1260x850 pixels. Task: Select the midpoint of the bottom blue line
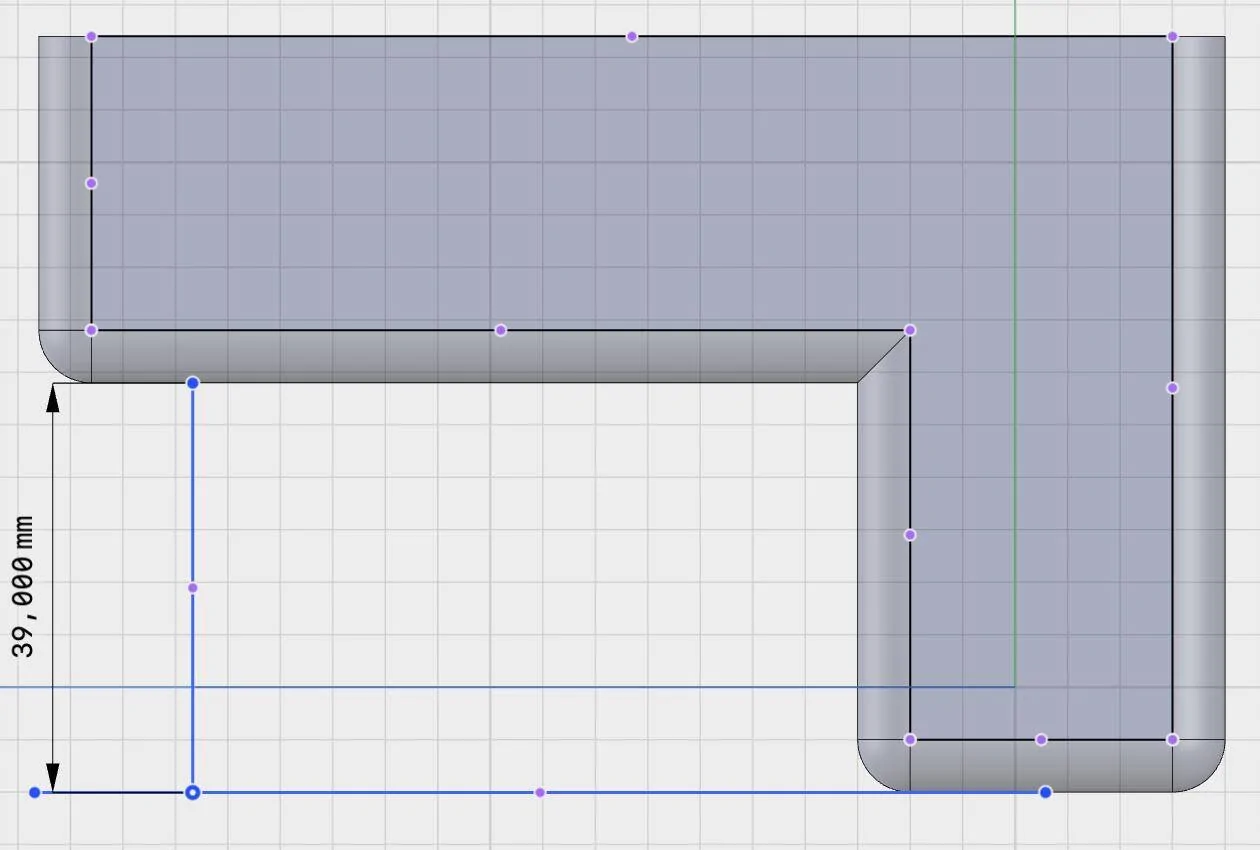point(538,791)
